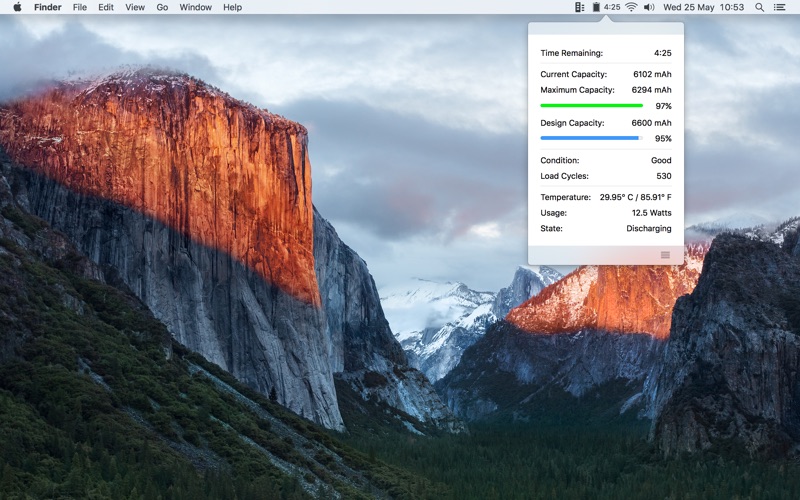Open the Go menu

click(162, 7)
